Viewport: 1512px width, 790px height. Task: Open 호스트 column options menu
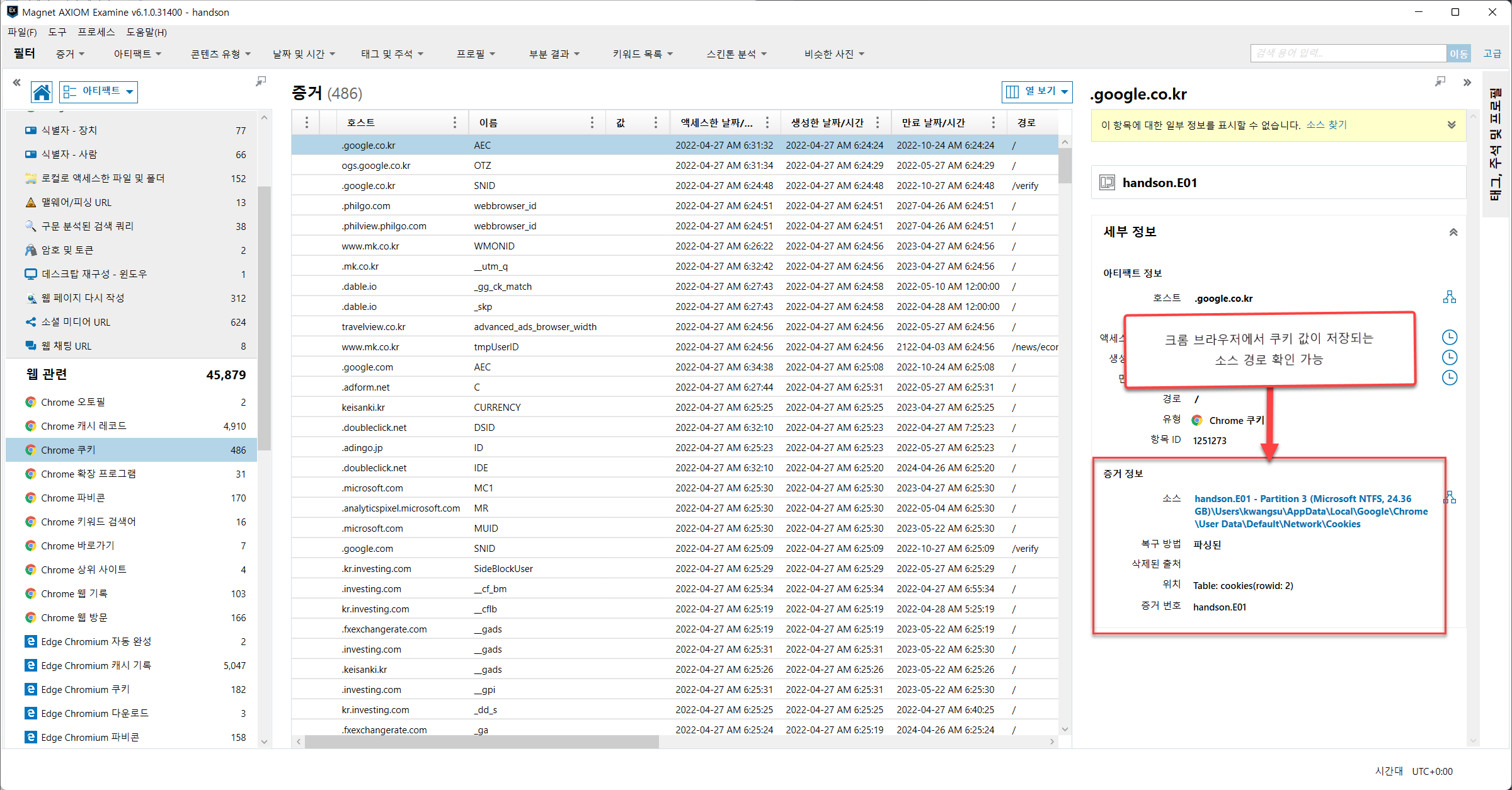(454, 122)
